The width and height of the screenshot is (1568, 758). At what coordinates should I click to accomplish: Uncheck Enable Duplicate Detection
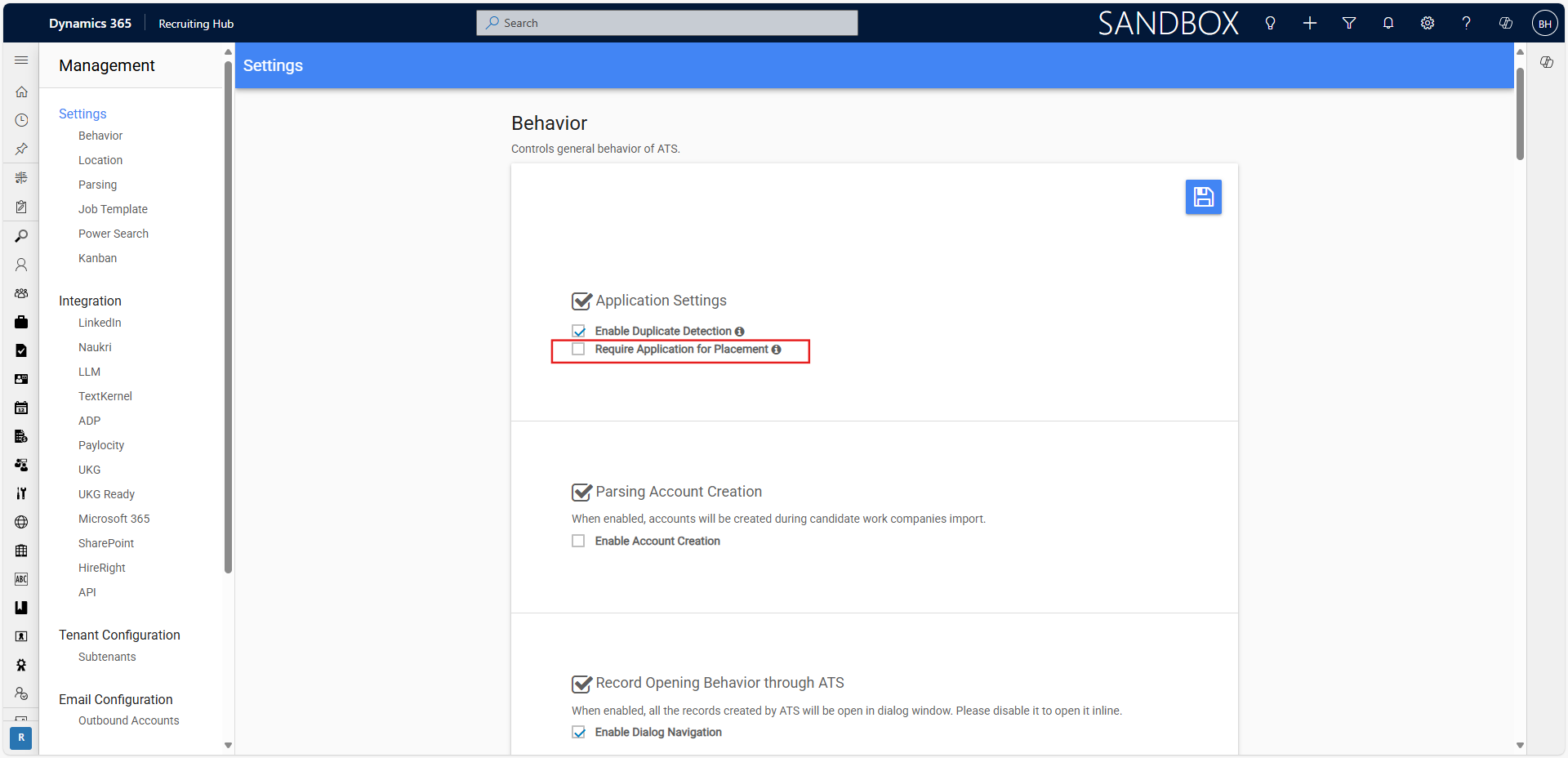pyautogui.click(x=579, y=331)
